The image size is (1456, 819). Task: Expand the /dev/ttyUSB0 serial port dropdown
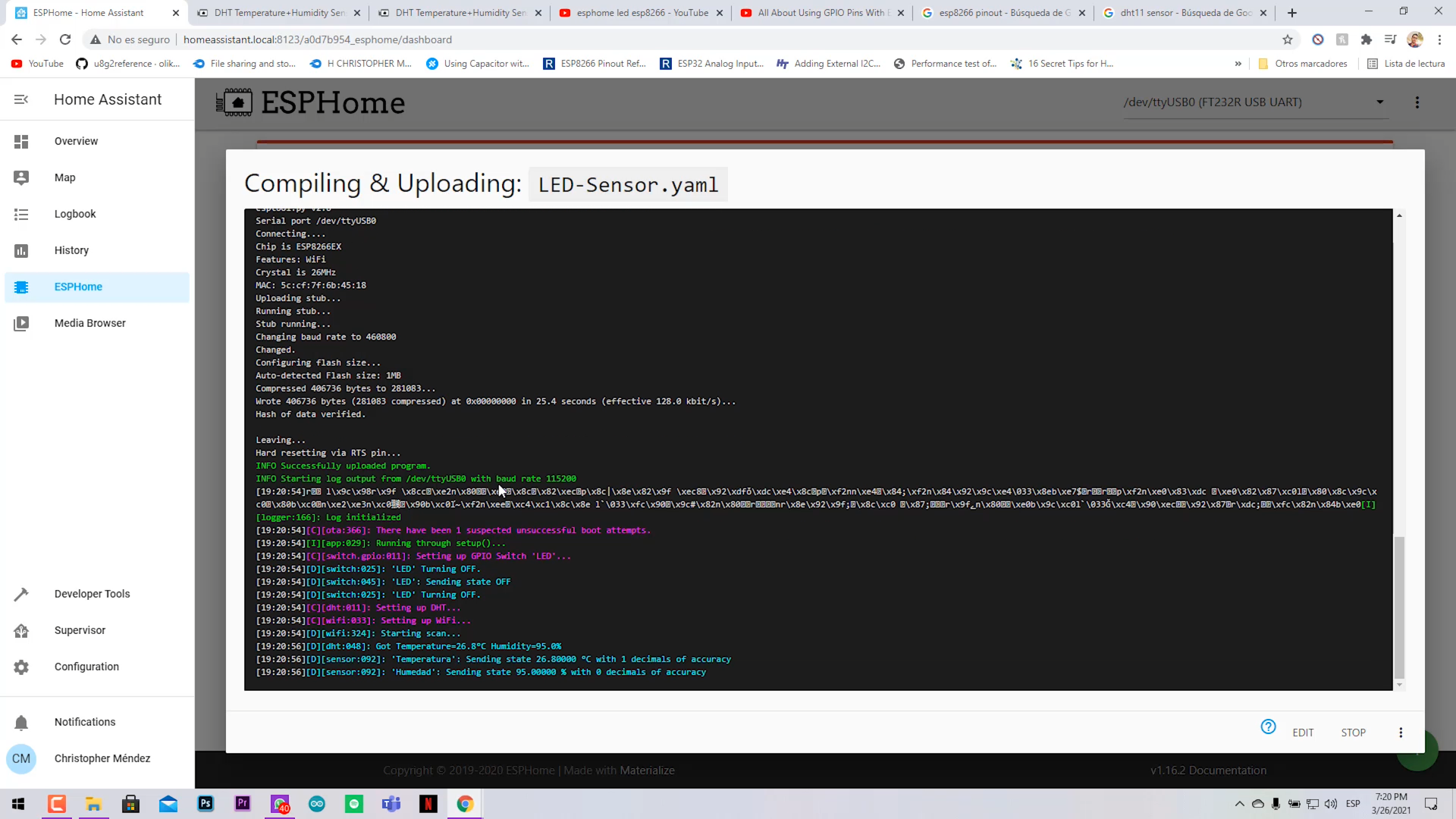(x=1379, y=102)
